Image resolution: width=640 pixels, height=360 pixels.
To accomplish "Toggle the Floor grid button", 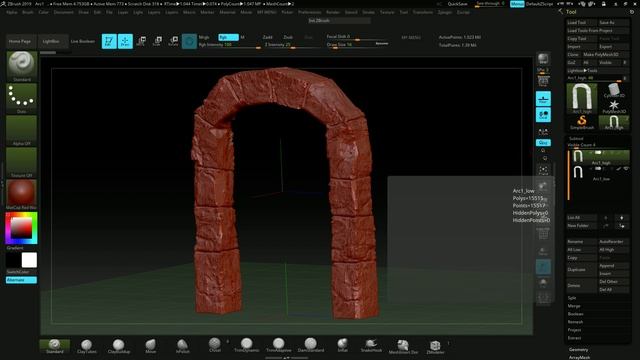I will coord(543,98).
